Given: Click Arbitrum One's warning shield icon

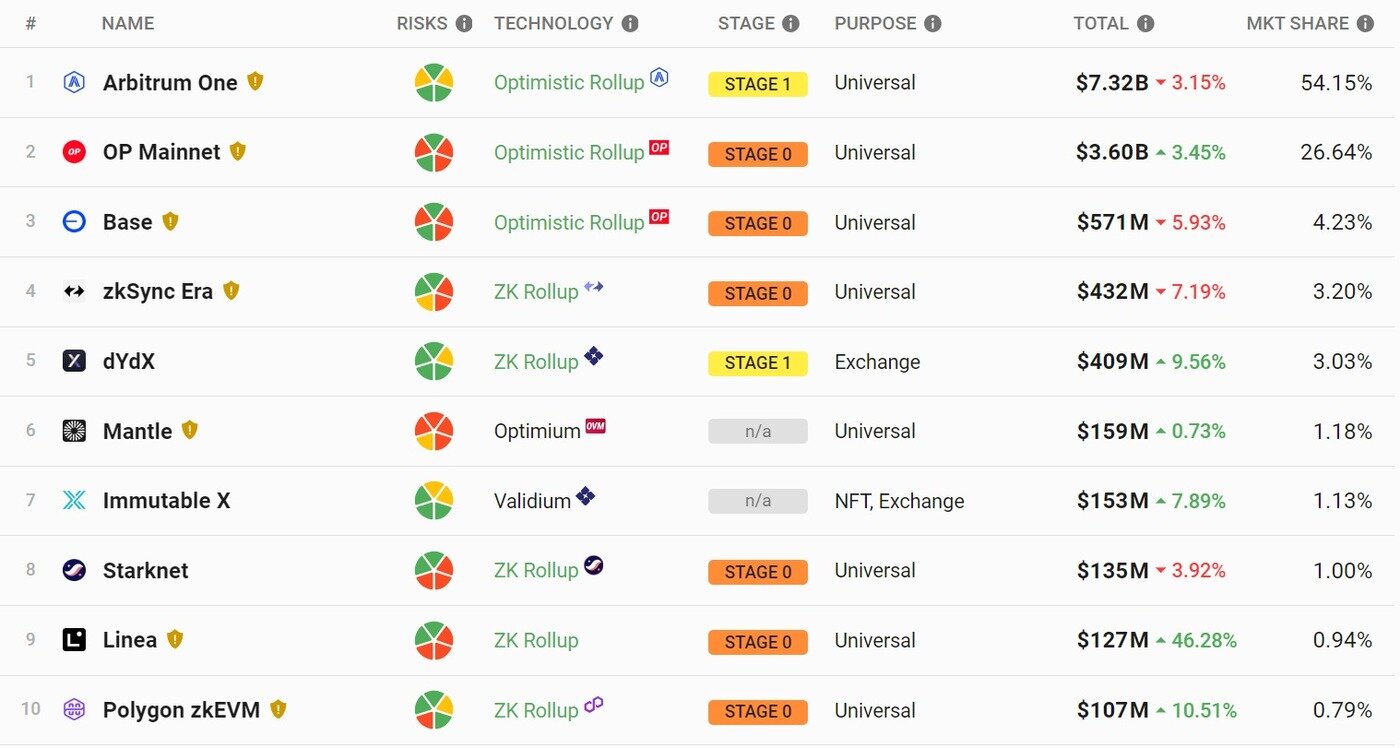Looking at the screenshot, I should tap(255, 81).
